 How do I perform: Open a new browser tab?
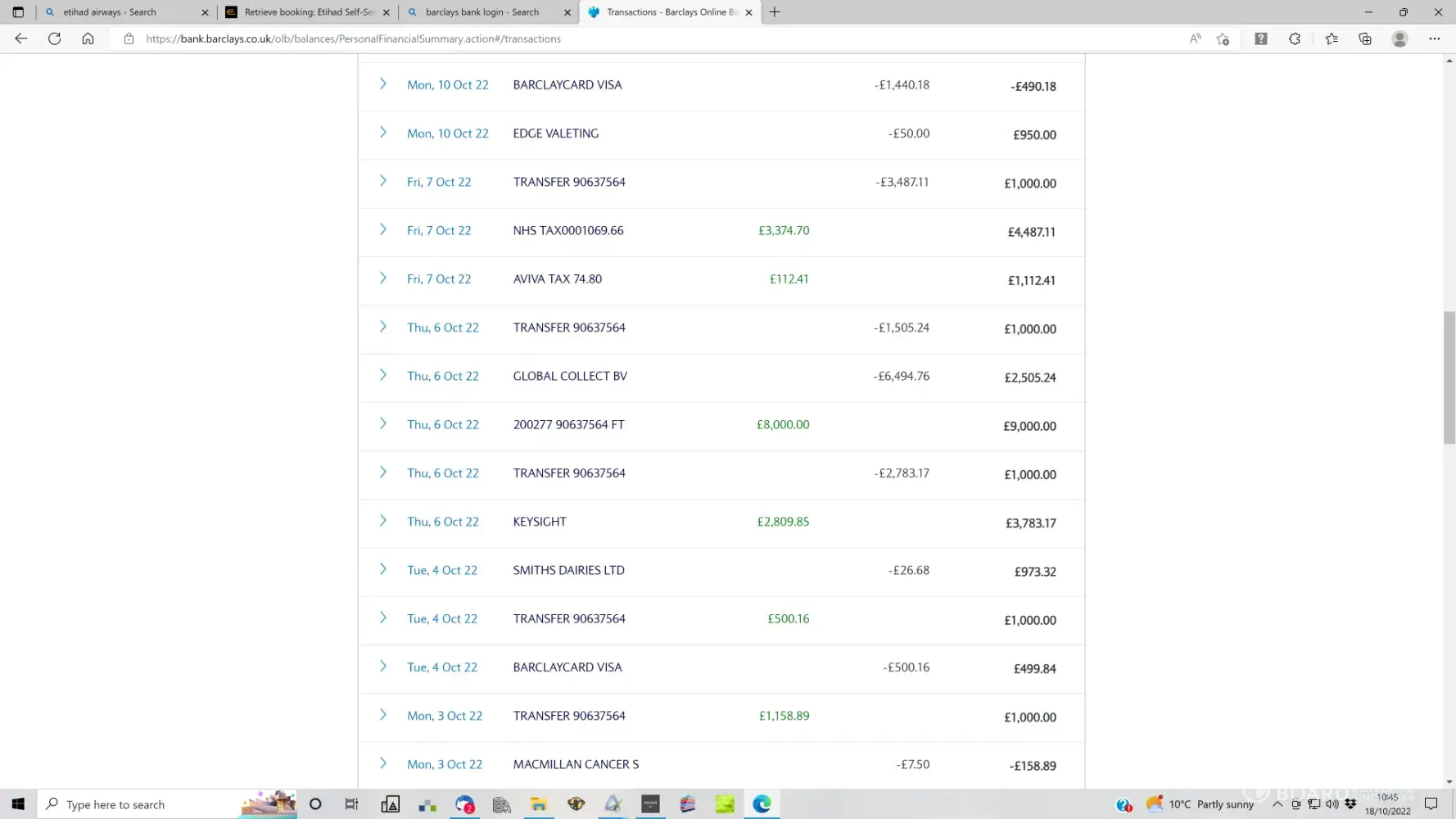(775, 12)
